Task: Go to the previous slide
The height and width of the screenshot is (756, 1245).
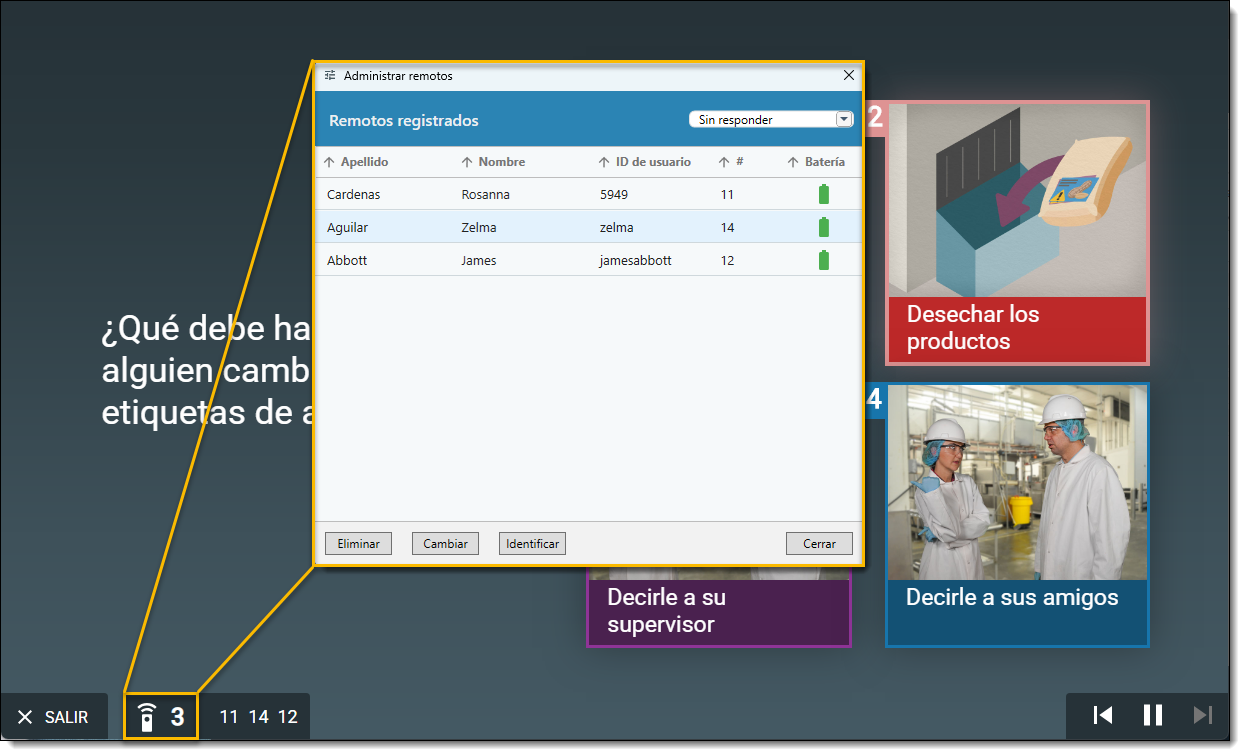Action: 1102,715
